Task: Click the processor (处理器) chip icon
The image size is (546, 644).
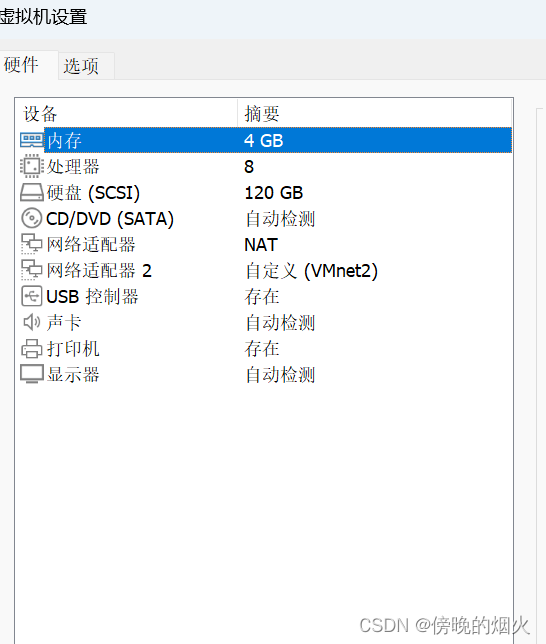Action: pos(32,166)
